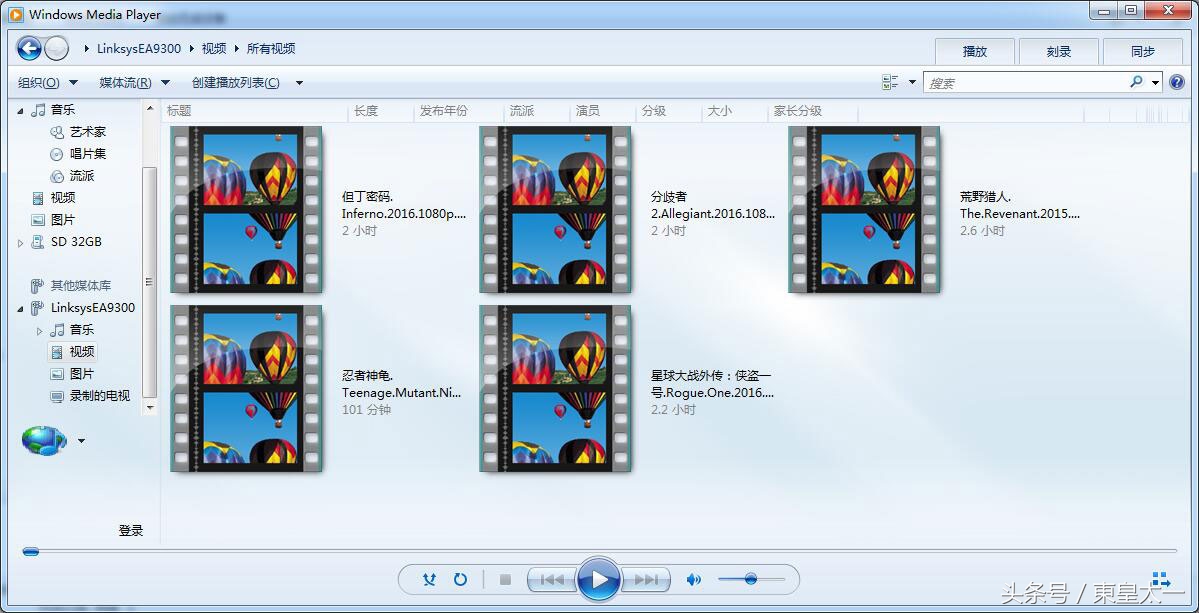Click the media sharing globe icon above 登录
Viewport: 1199px width, 613px height.
(x=40, y=440)
